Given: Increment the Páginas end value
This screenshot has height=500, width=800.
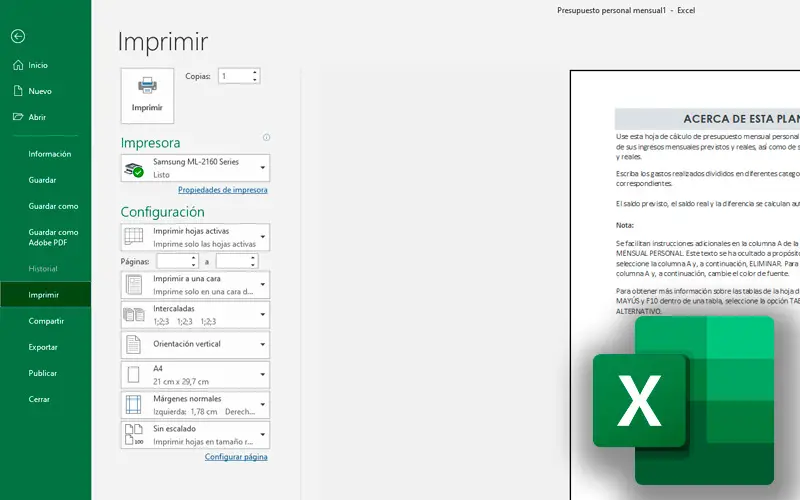Looking at the screenshot, I should click(253, 258).
